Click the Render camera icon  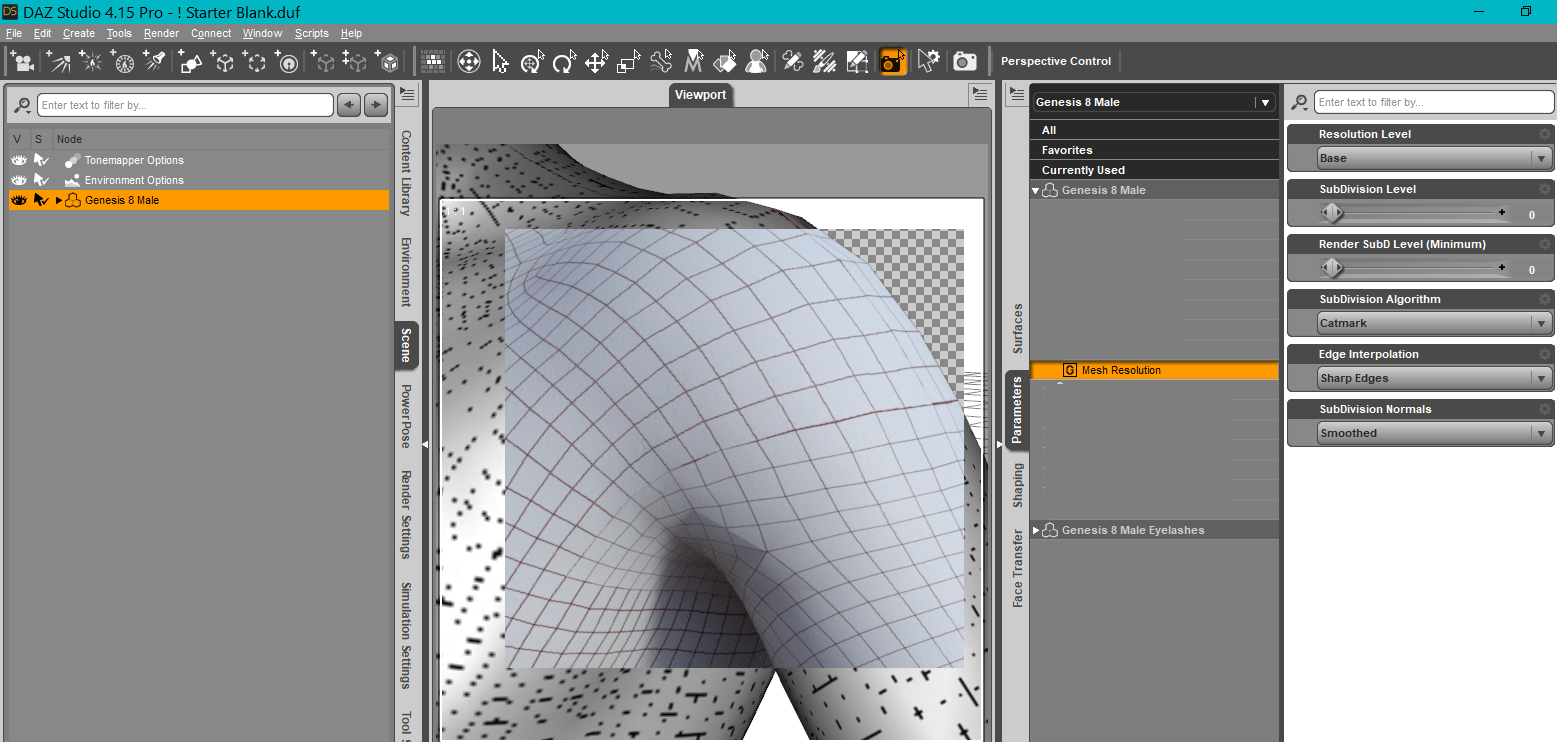coord(965,61)
